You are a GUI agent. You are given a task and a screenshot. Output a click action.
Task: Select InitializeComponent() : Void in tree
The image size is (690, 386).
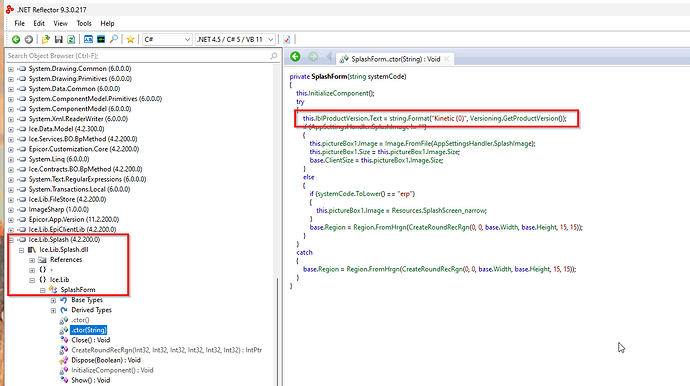coord(112,370)
